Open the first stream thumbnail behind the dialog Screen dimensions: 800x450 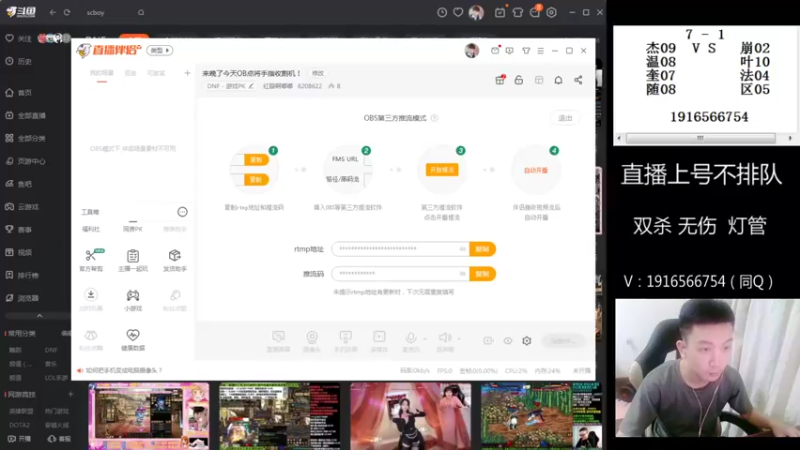148,416
